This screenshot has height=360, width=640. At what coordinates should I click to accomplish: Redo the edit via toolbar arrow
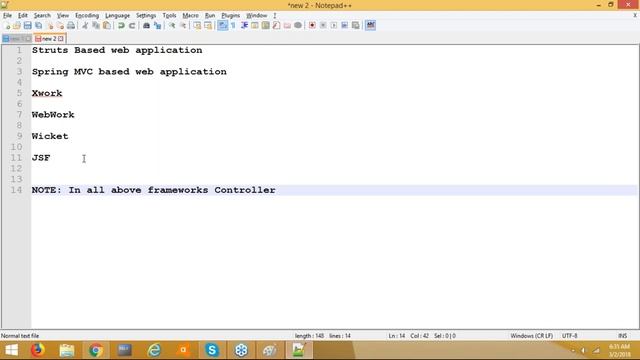(x=132, y=25)
